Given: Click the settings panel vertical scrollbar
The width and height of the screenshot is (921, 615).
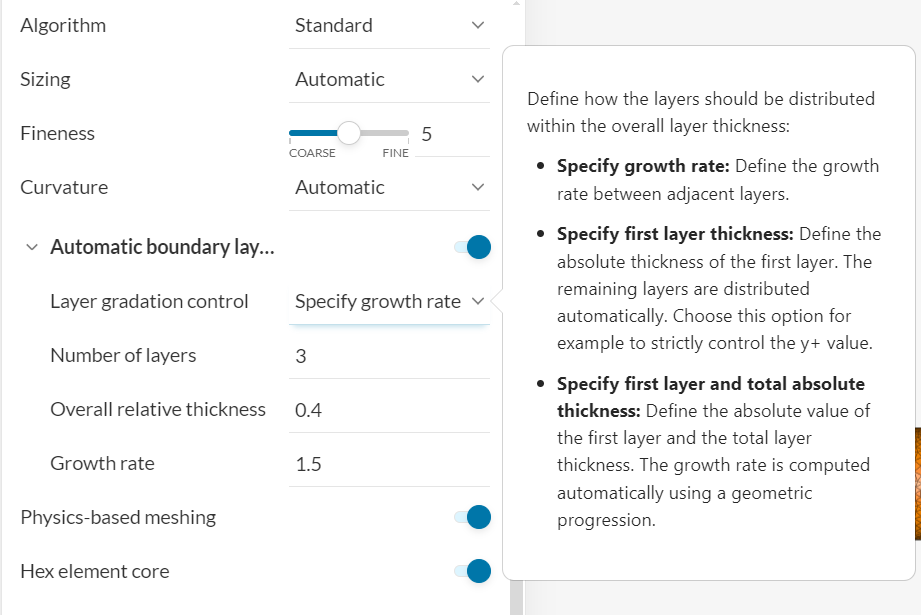Looking at the screenshot, I should pyautogui.click(x=516, y=300).
